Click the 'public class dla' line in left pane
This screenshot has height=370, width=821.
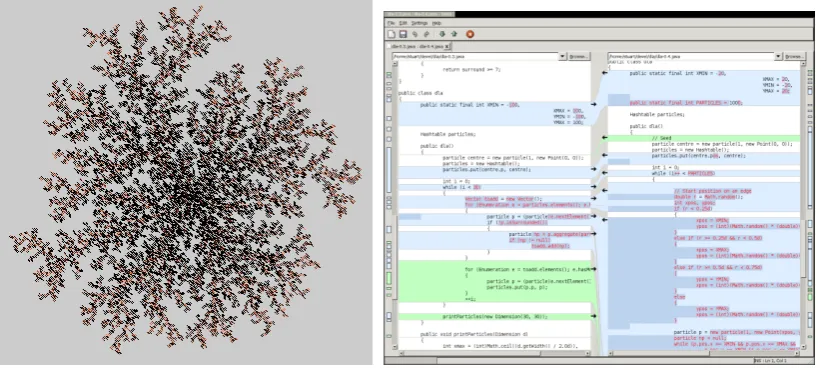coord(420,93)
